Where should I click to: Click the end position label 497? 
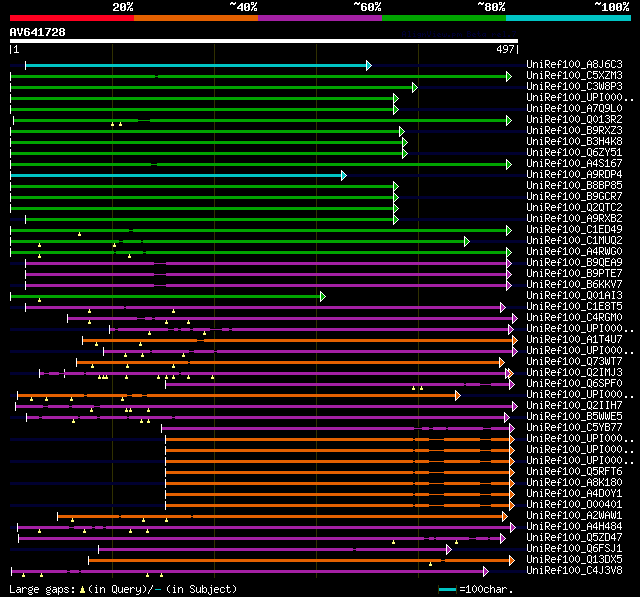pos(505,49)
